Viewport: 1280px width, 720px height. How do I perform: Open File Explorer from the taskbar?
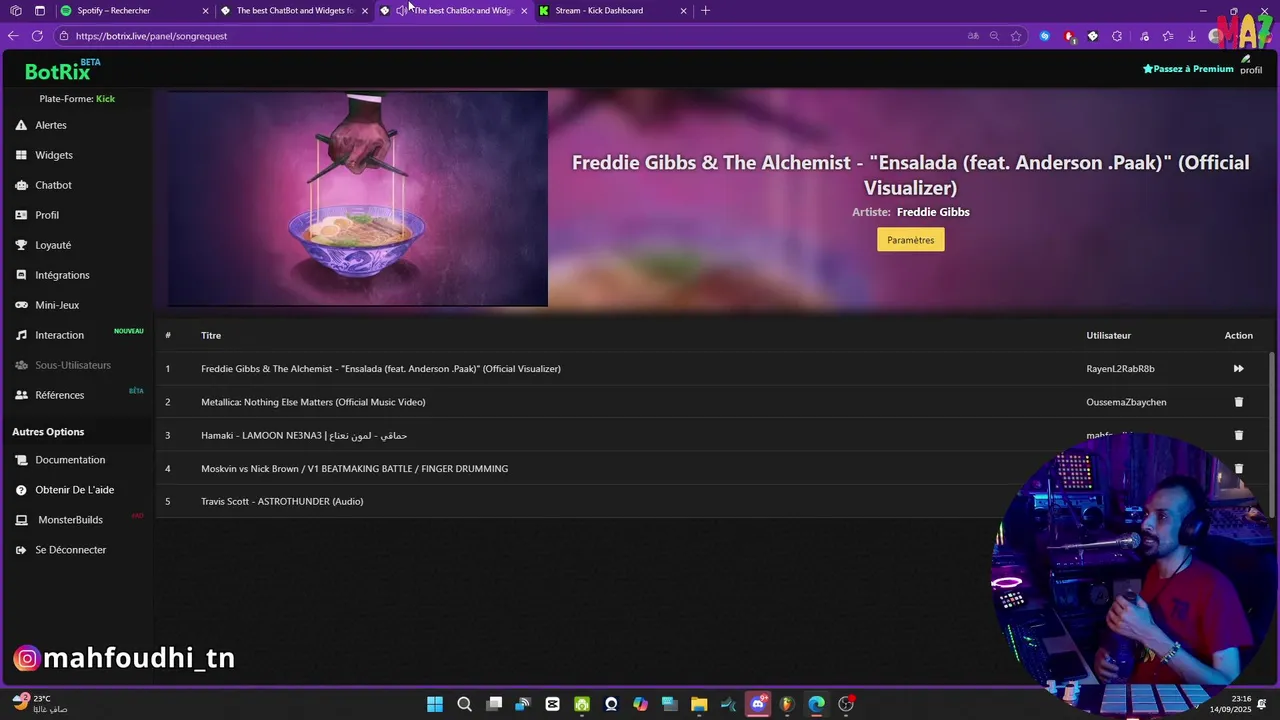(699, 704)
